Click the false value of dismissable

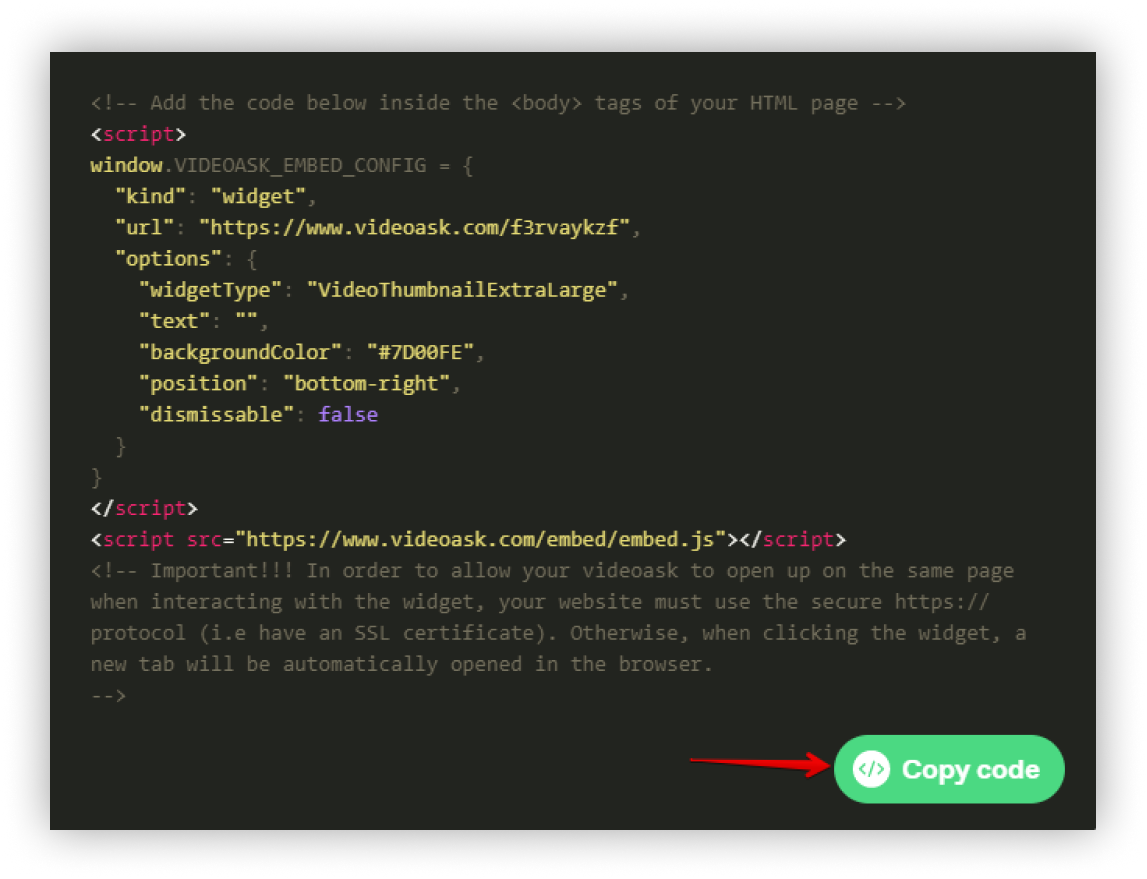[348, 415]
